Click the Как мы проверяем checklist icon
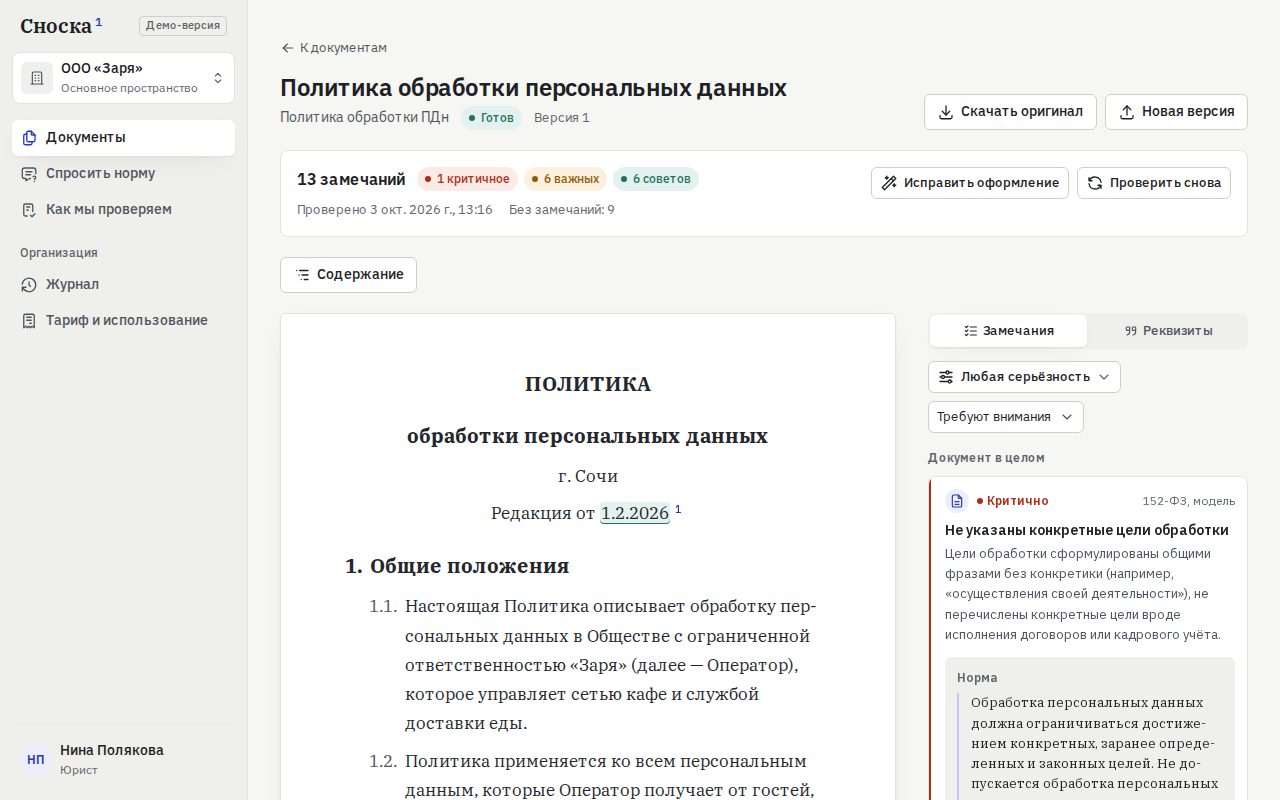 coord(29,210)
